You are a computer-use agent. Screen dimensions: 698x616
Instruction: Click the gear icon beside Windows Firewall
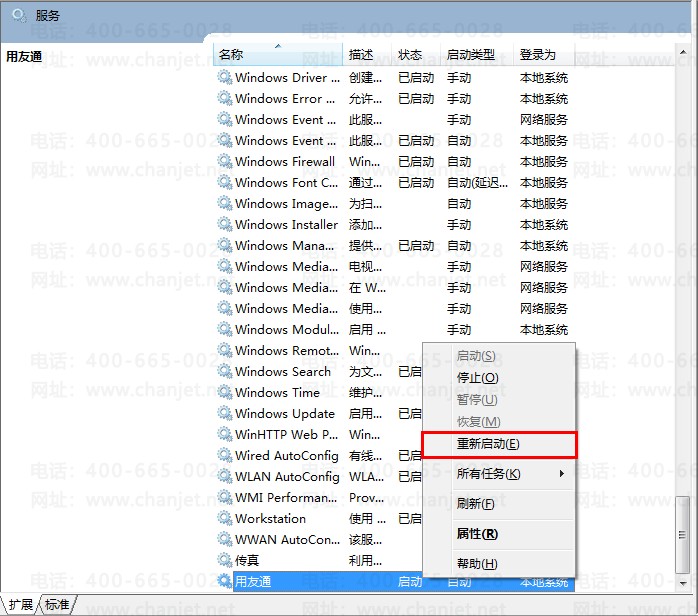point(225,161)
